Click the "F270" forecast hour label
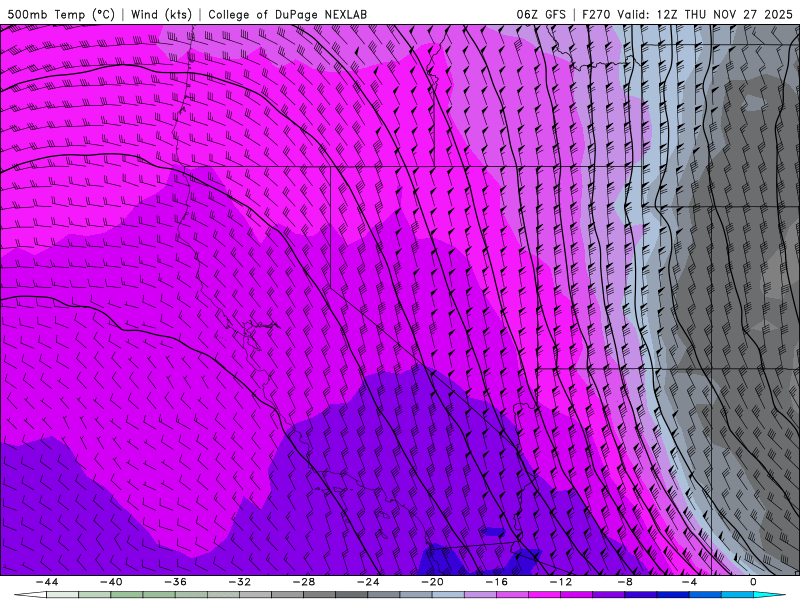Viewport: 800px width, 600px height. [x=596, y=15]
